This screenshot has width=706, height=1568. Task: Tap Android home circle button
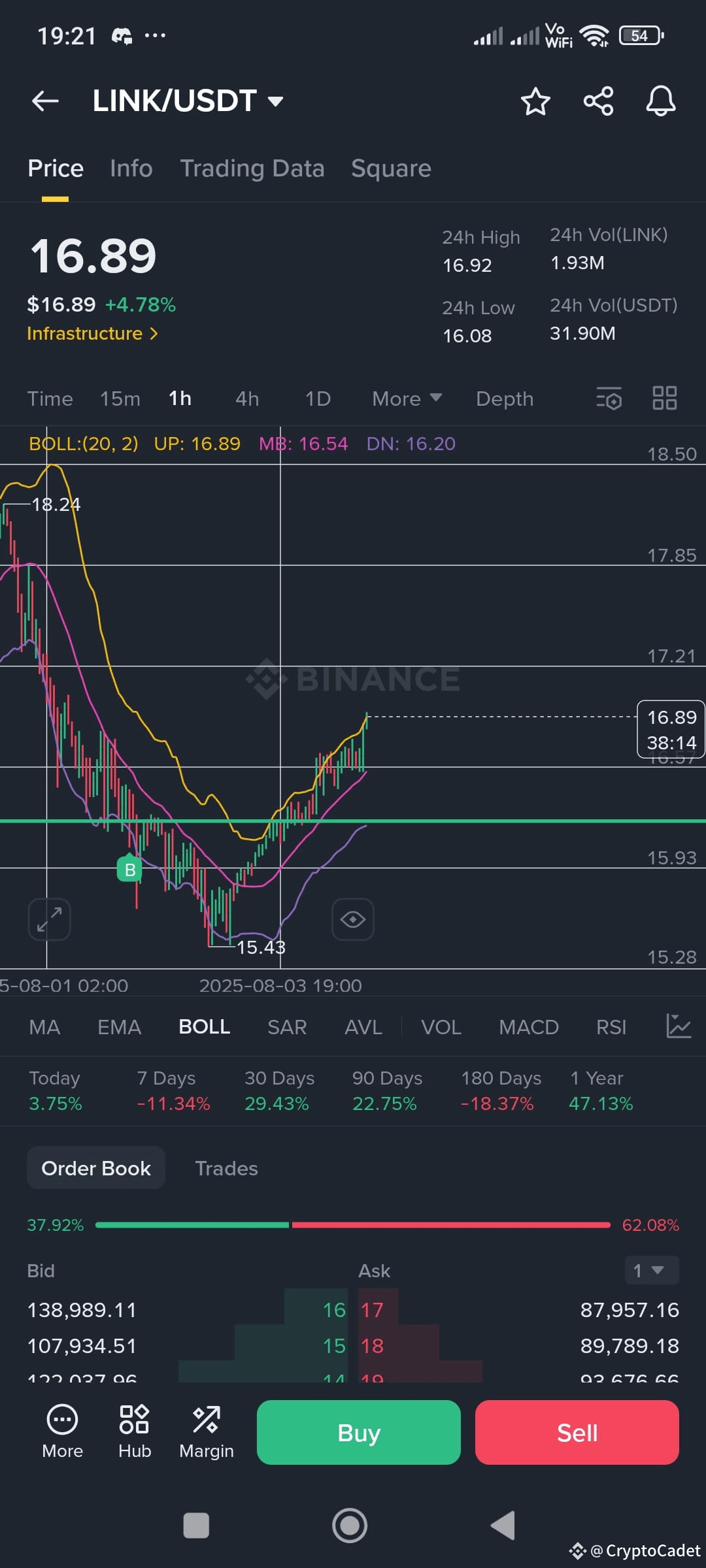[350, 1526]
